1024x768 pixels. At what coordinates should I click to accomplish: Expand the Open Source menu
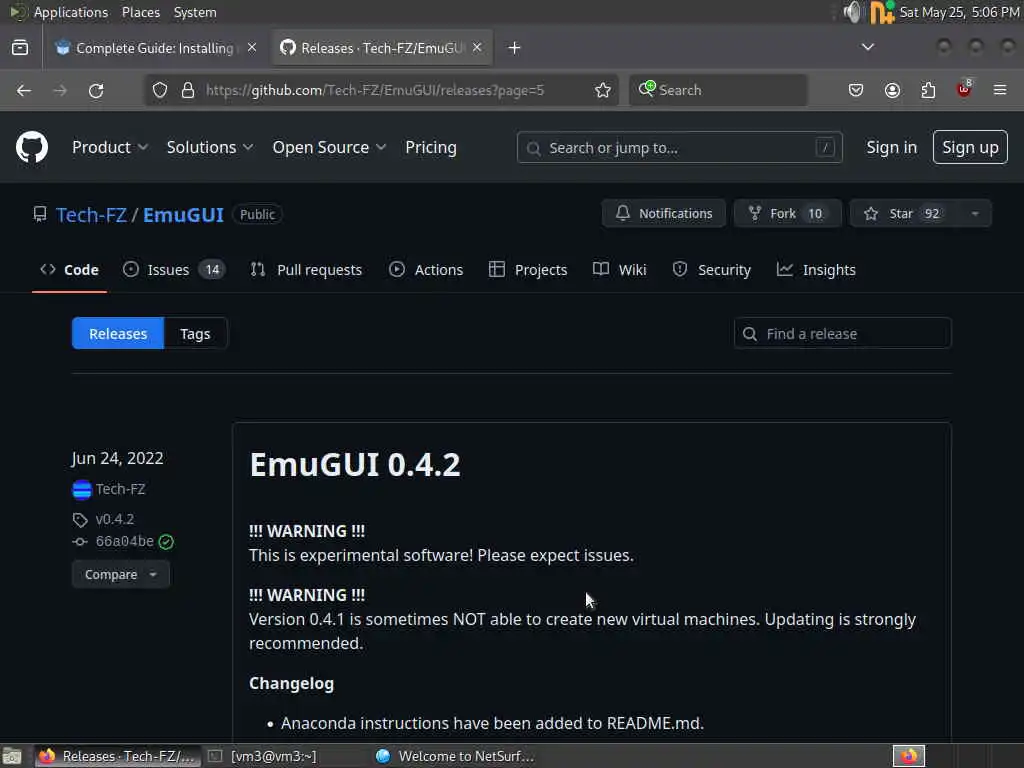click(x=329, y=148)
